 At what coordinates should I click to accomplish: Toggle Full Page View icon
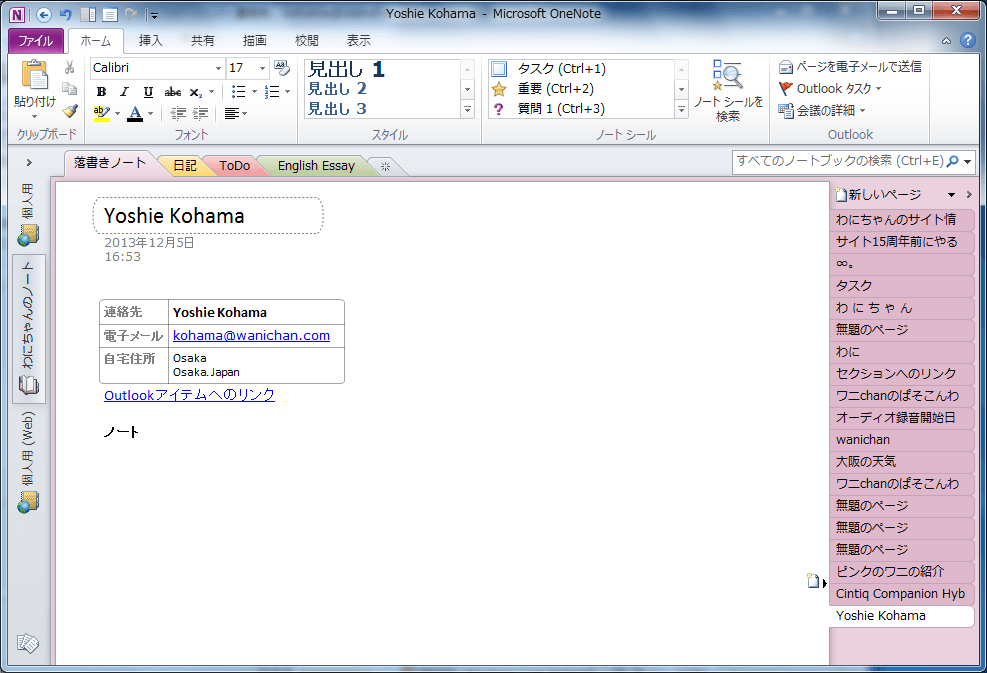[x=110, y=14]
